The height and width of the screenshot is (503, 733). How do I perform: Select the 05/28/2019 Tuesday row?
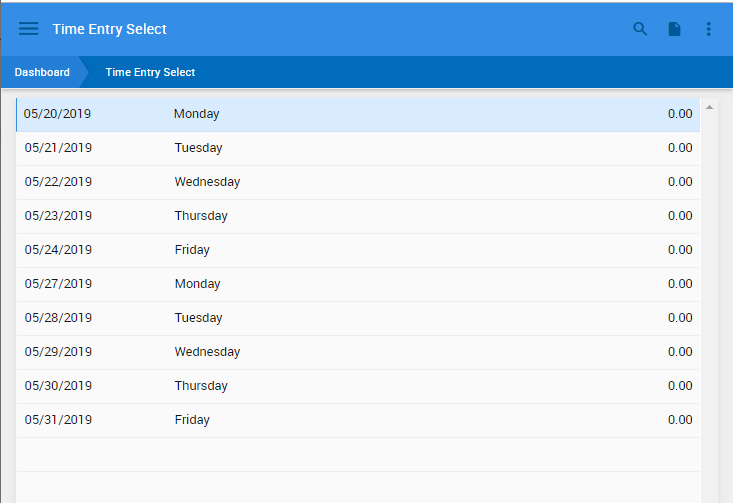point(358,319)
